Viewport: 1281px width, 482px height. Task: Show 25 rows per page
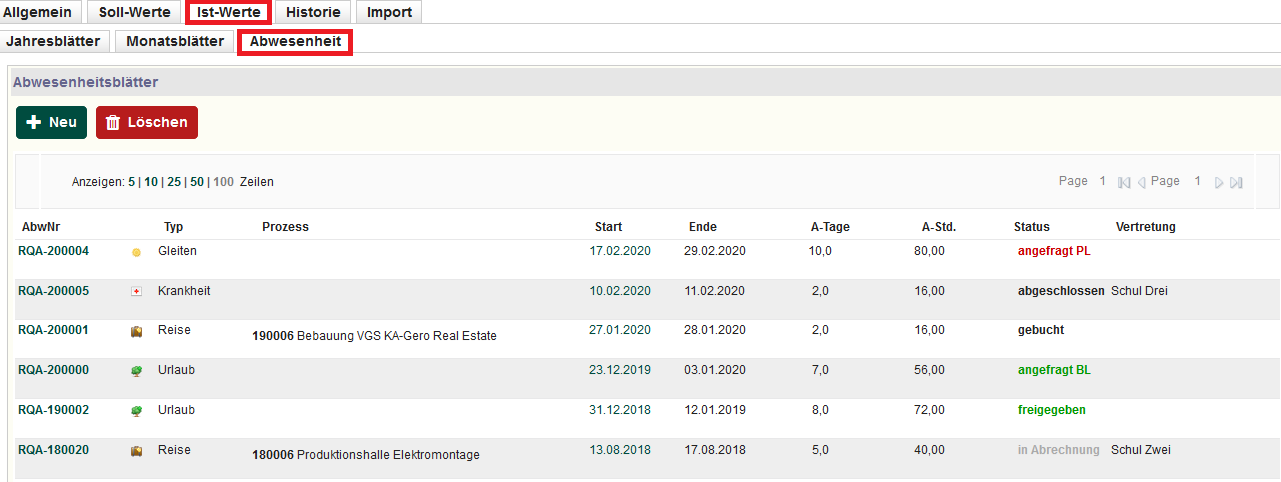[174, 182]
